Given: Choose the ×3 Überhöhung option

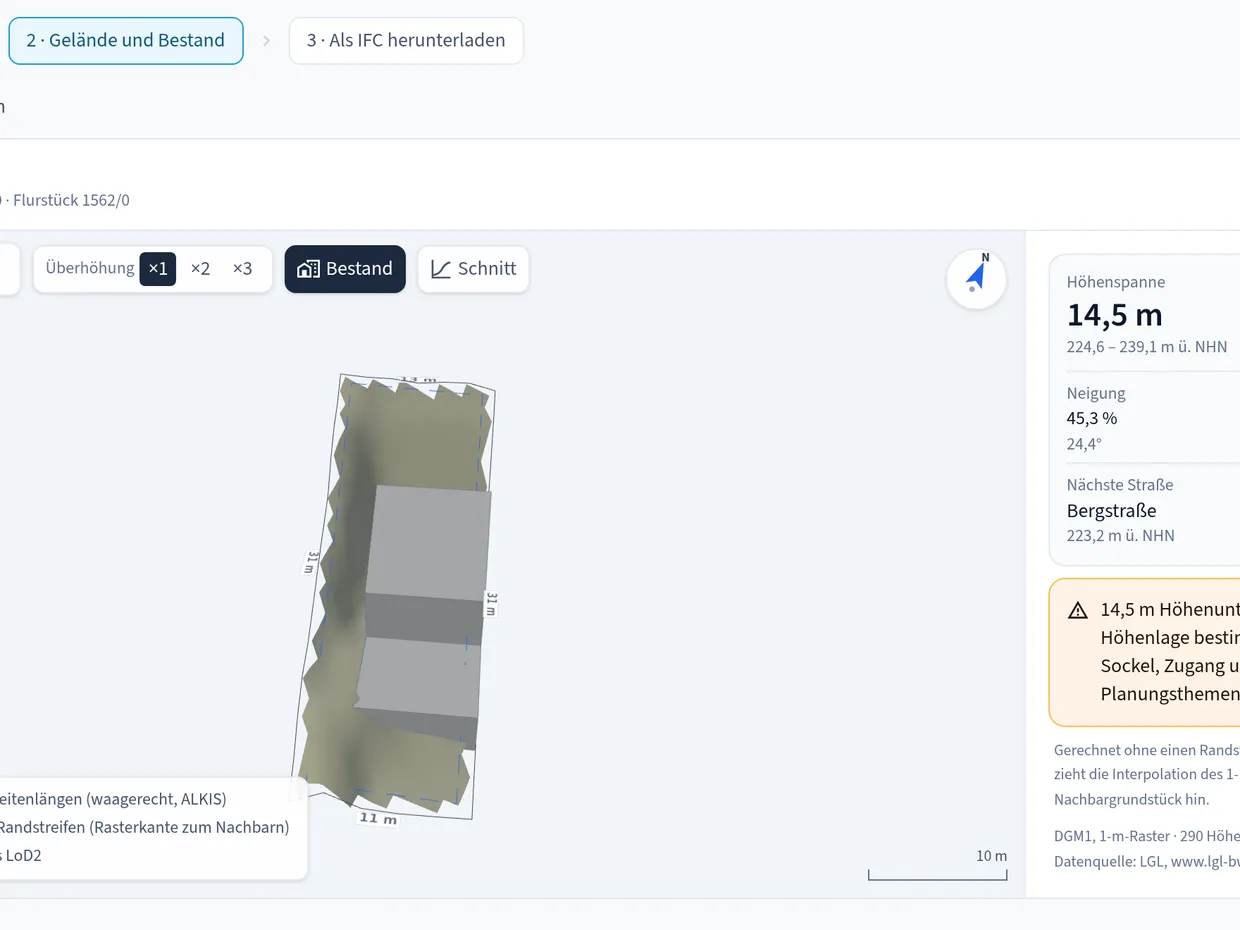Looking at the screenshot, I should (242, 269).
